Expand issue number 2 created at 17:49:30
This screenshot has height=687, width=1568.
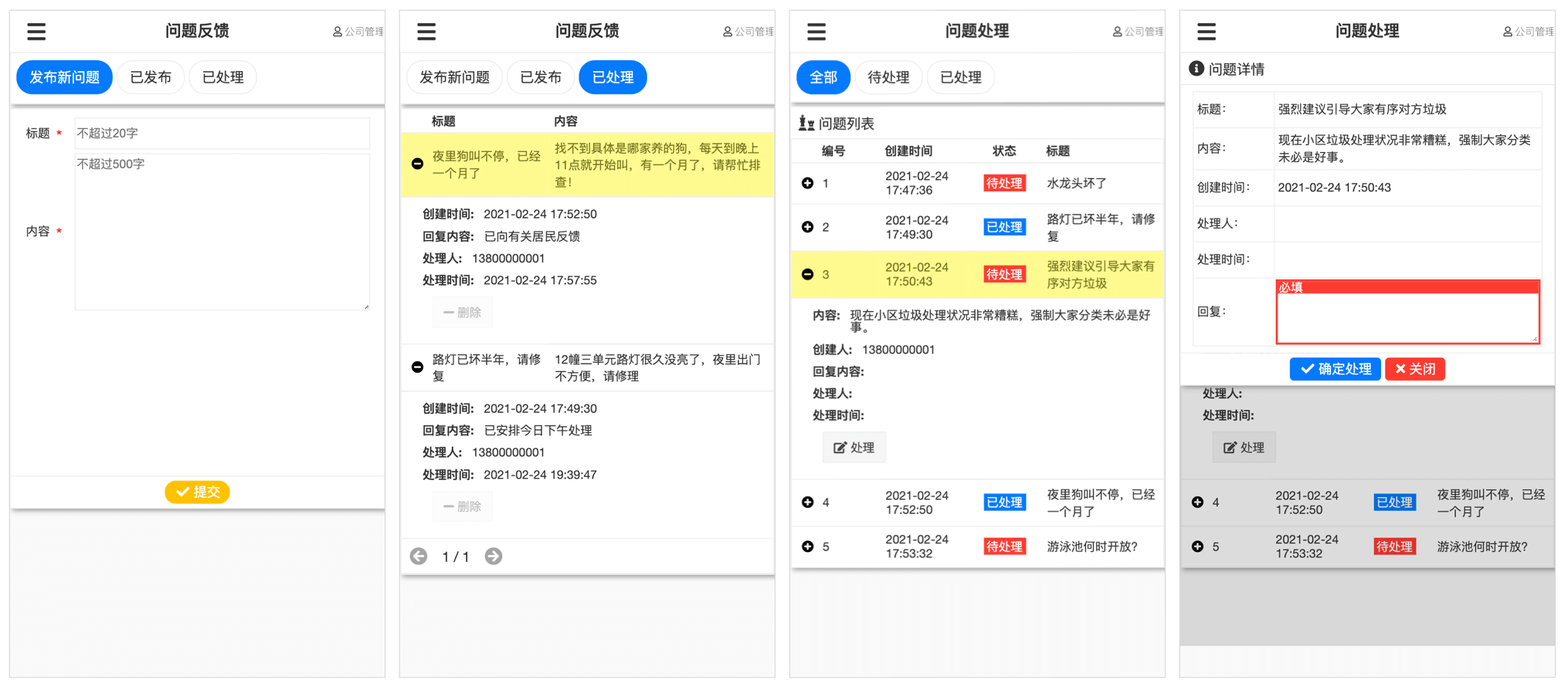point(807,227)
